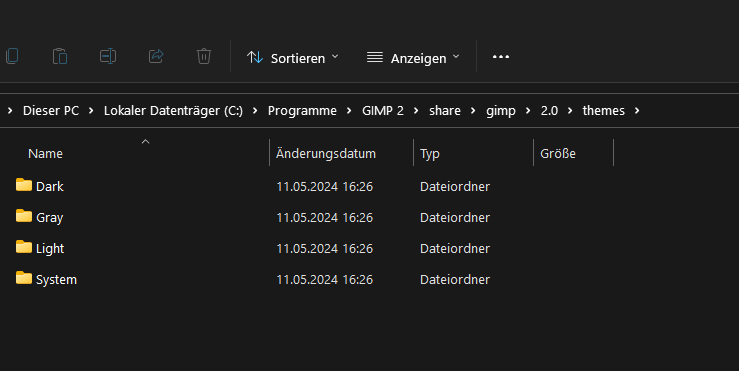Expand chevron after Dieser PC
The height and width of the screenshot is (371, 739).
tap(91, 111)
